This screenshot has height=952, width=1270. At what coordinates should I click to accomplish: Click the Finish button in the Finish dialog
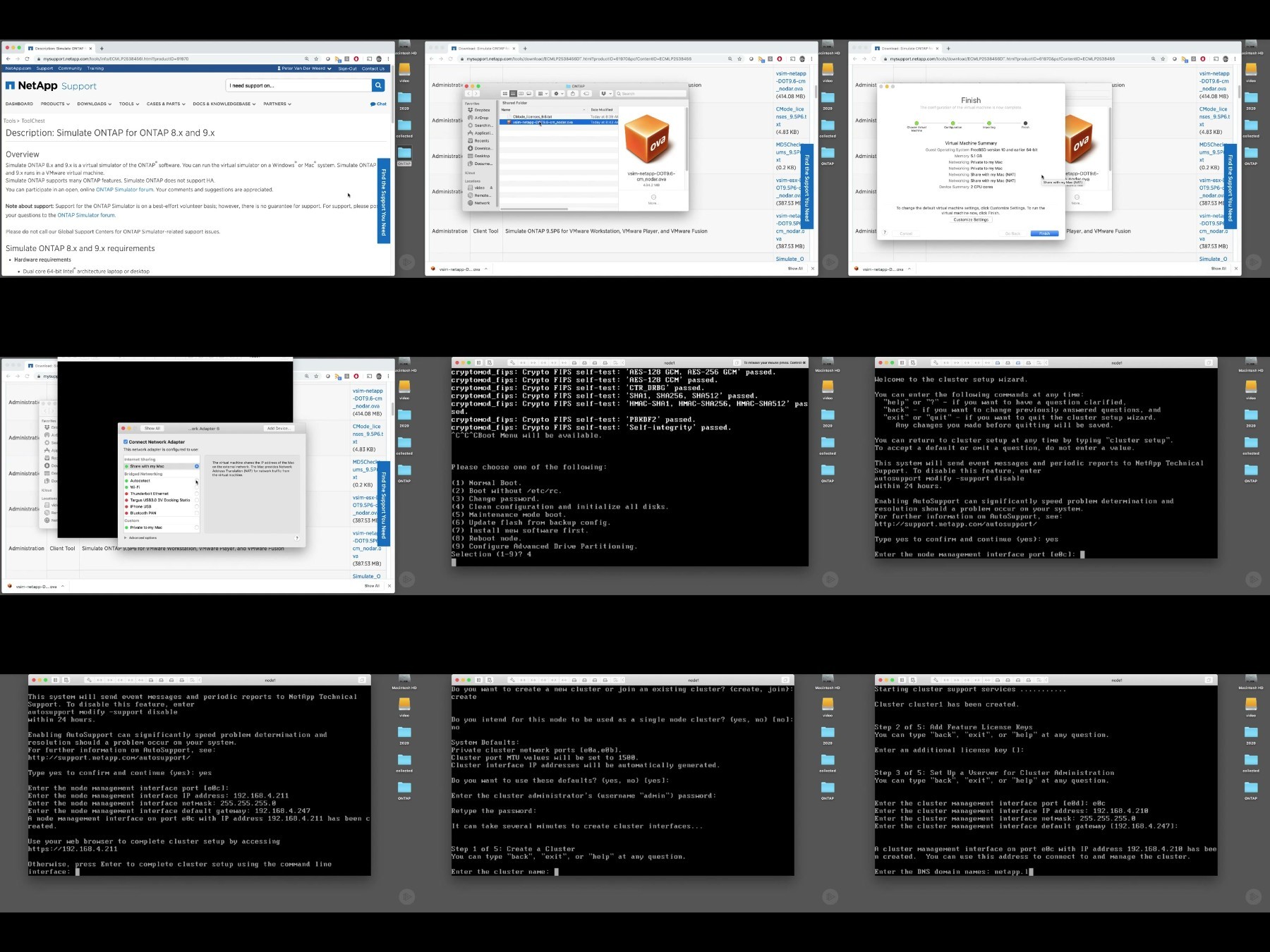[1044, 233]
